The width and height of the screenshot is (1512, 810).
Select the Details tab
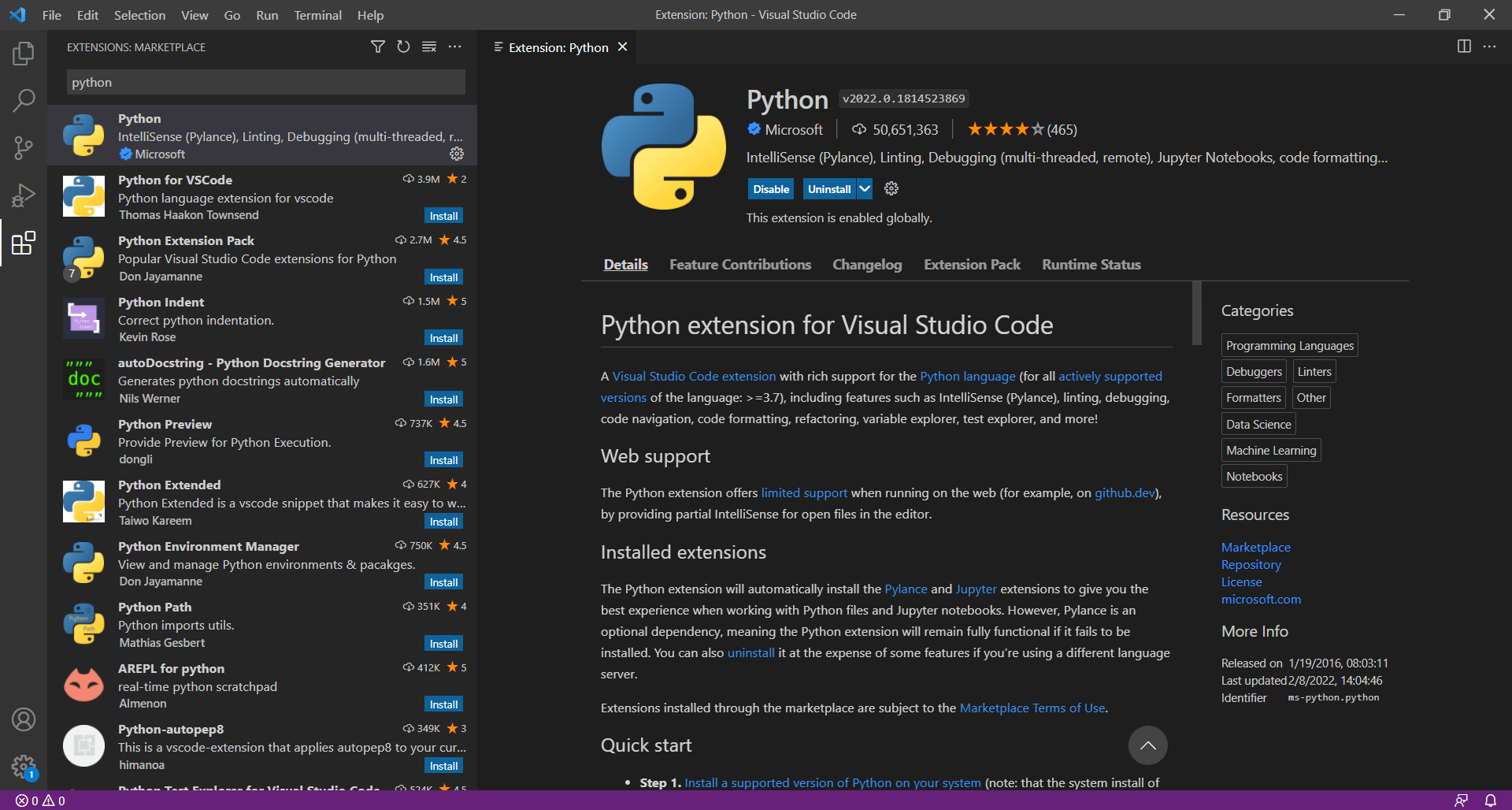626,265
